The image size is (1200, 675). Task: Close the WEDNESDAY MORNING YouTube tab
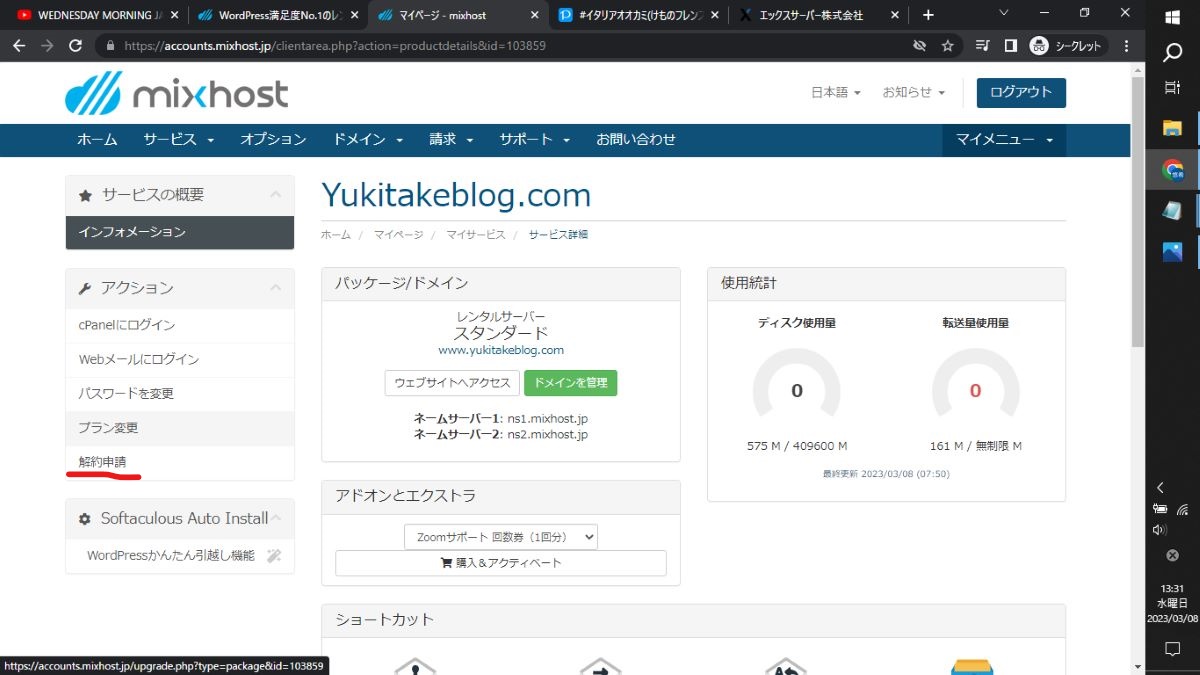(175, 15)
